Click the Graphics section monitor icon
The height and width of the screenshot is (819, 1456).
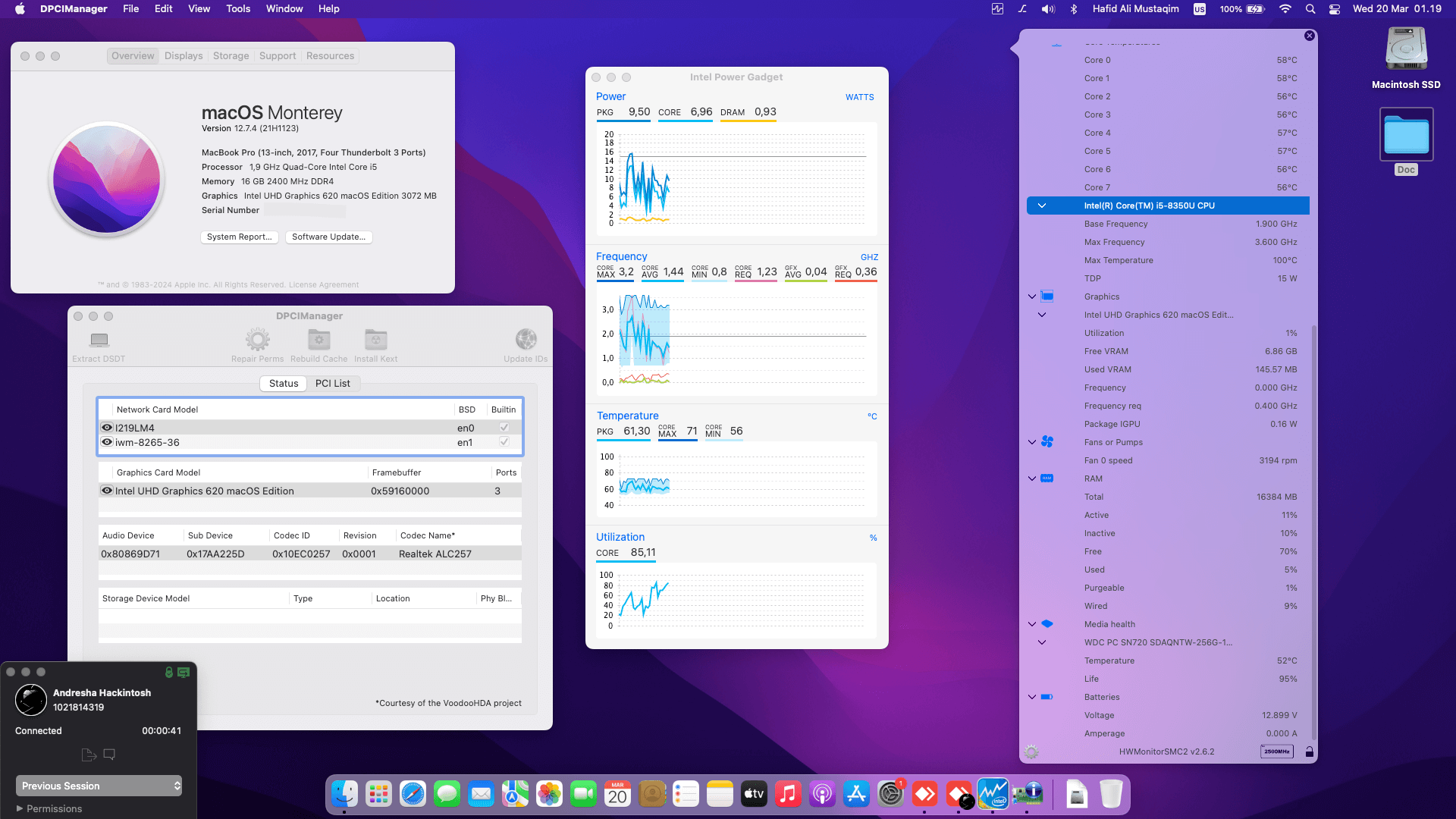pos(1047,296)
